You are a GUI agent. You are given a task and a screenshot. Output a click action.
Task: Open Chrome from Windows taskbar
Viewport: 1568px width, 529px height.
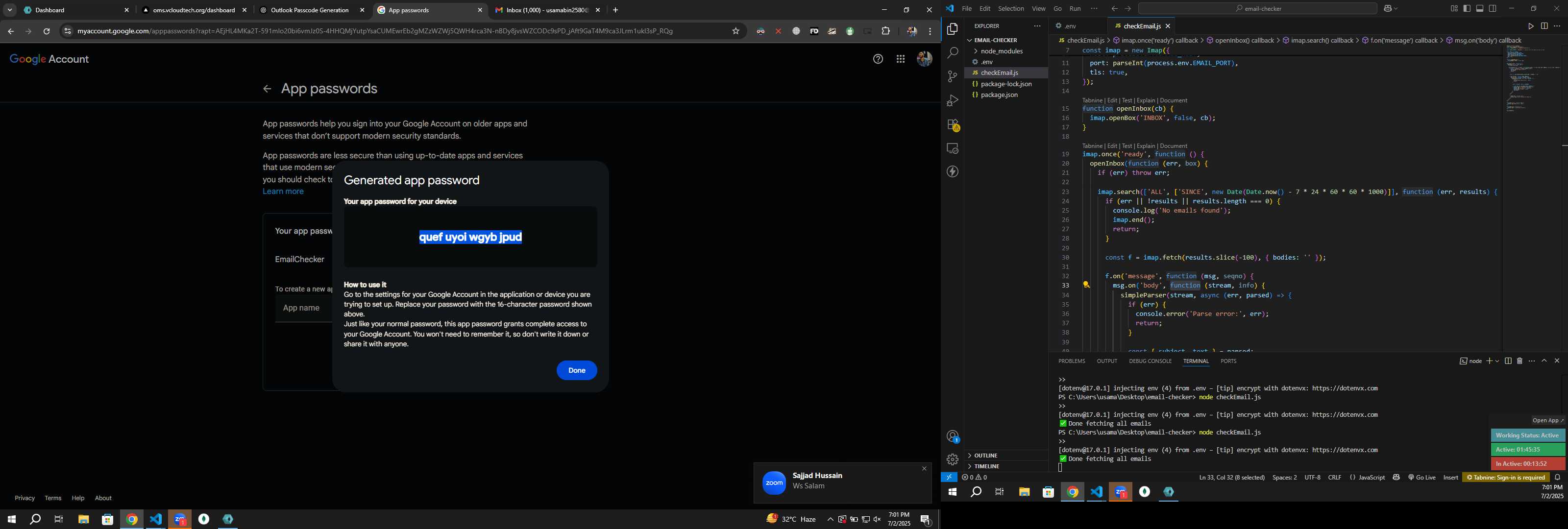click(x=132, y=519)
